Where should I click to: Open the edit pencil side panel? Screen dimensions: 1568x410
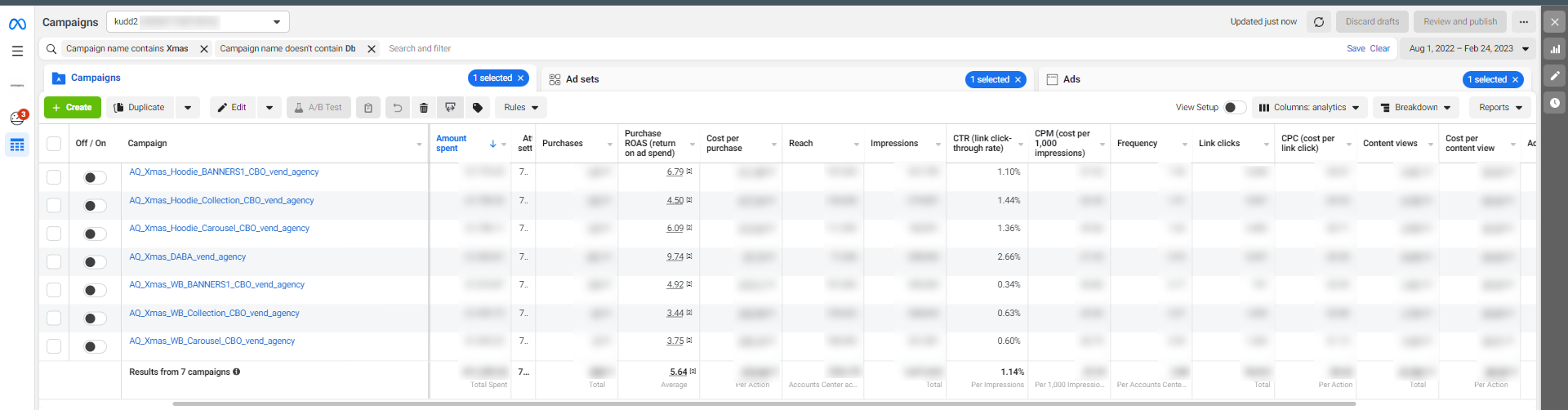[x=1555, y=76]
